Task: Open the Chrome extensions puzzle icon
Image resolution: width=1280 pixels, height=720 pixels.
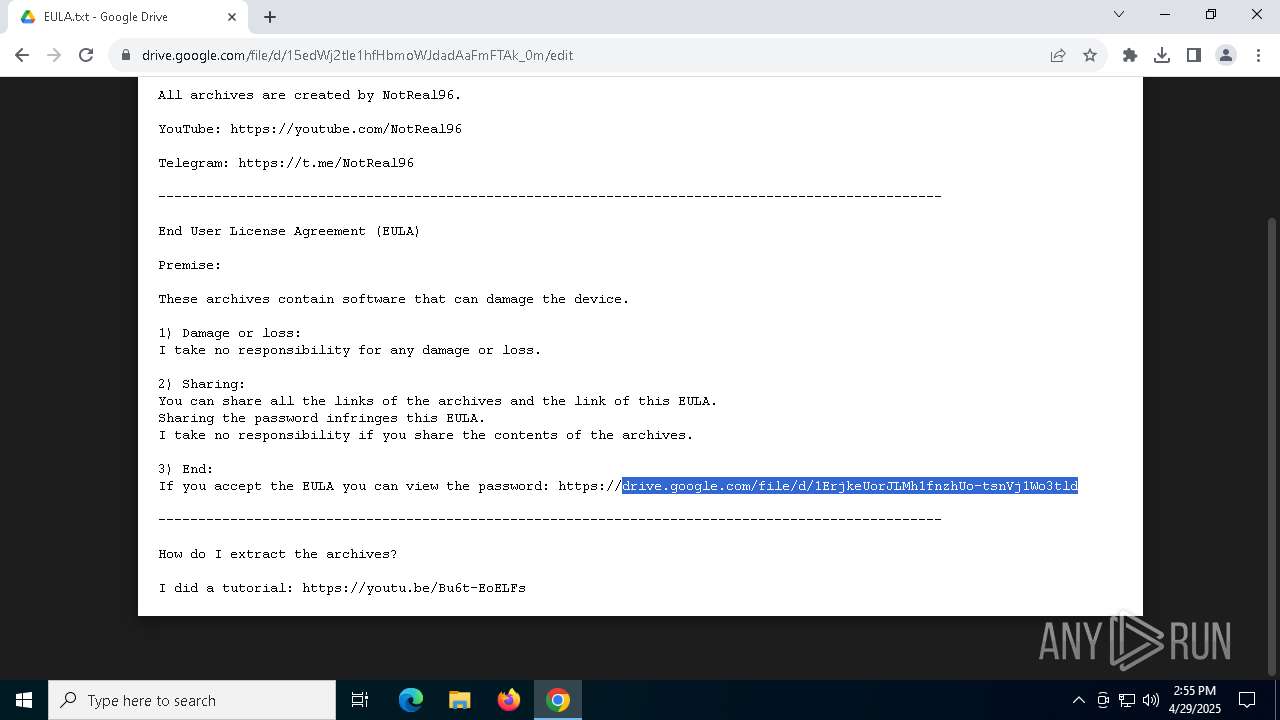Action: (1130, 55)
